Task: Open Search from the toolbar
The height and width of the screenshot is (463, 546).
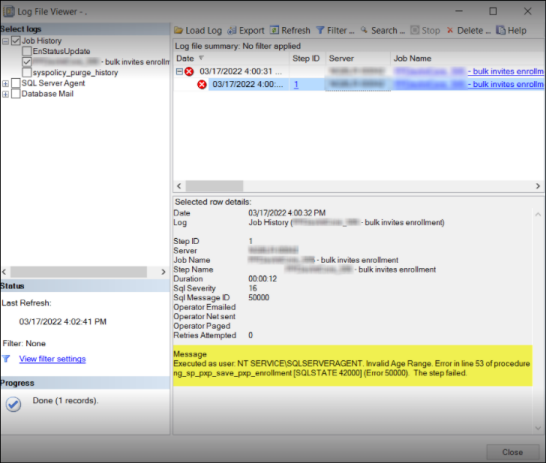Action: pyautogui.click(x=382, y=31)
